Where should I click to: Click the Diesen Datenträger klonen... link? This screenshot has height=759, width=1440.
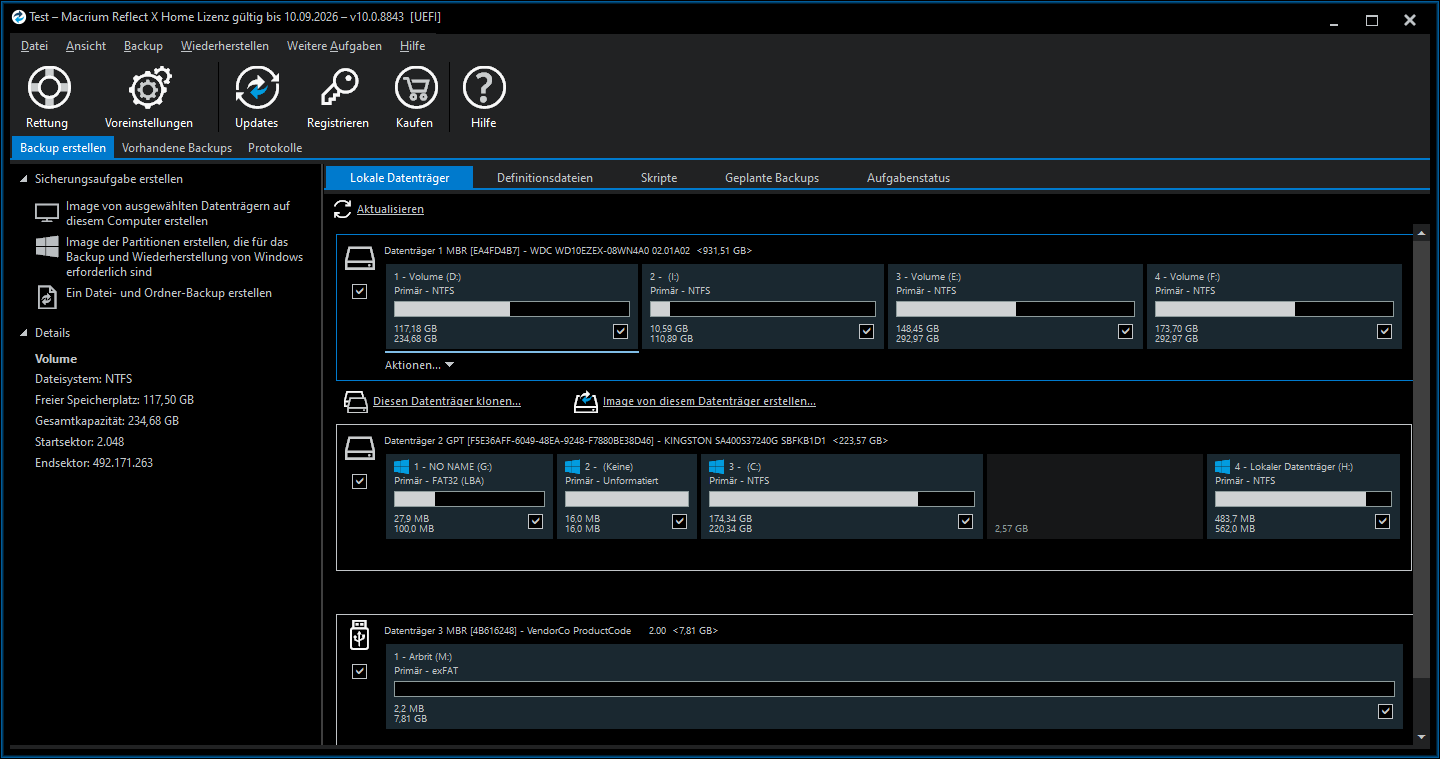click(x=447, y=402)
